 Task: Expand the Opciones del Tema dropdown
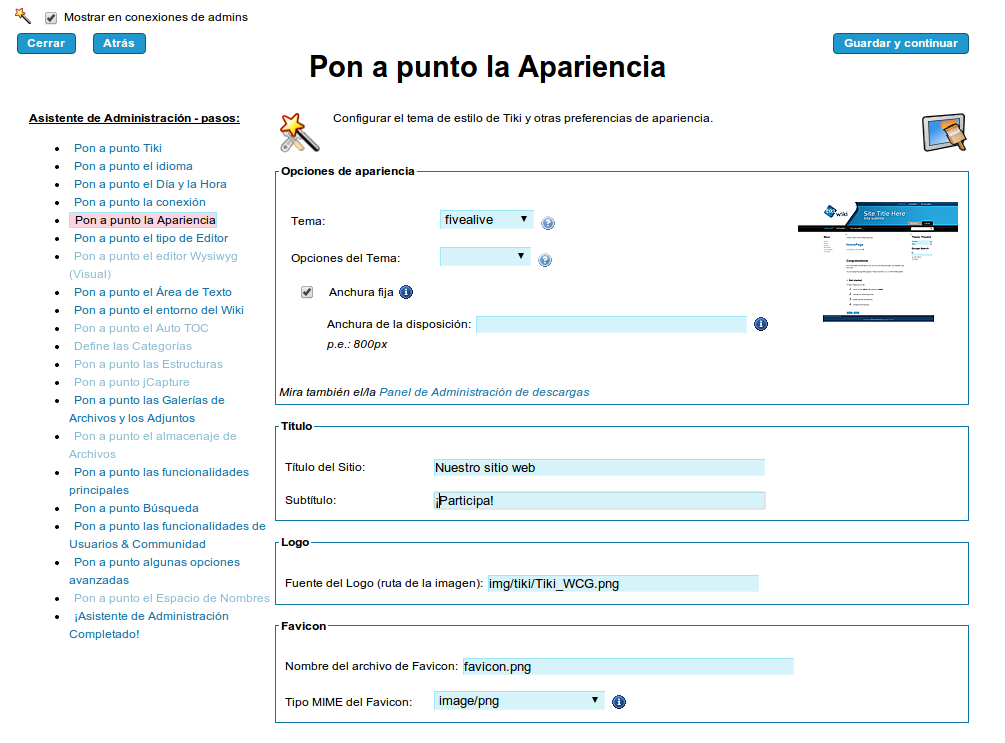point(486,257)
